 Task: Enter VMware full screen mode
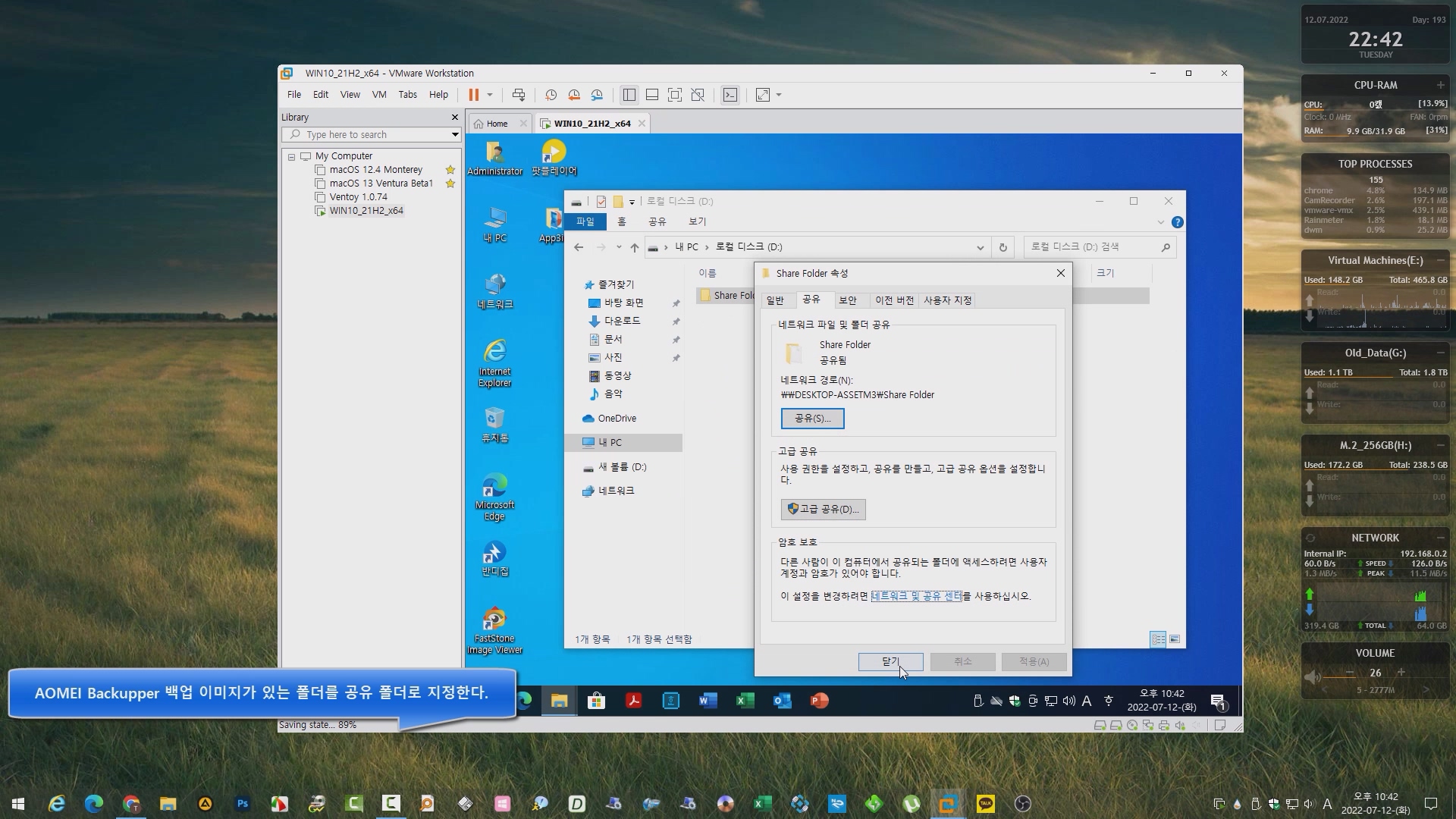[675, 95]
